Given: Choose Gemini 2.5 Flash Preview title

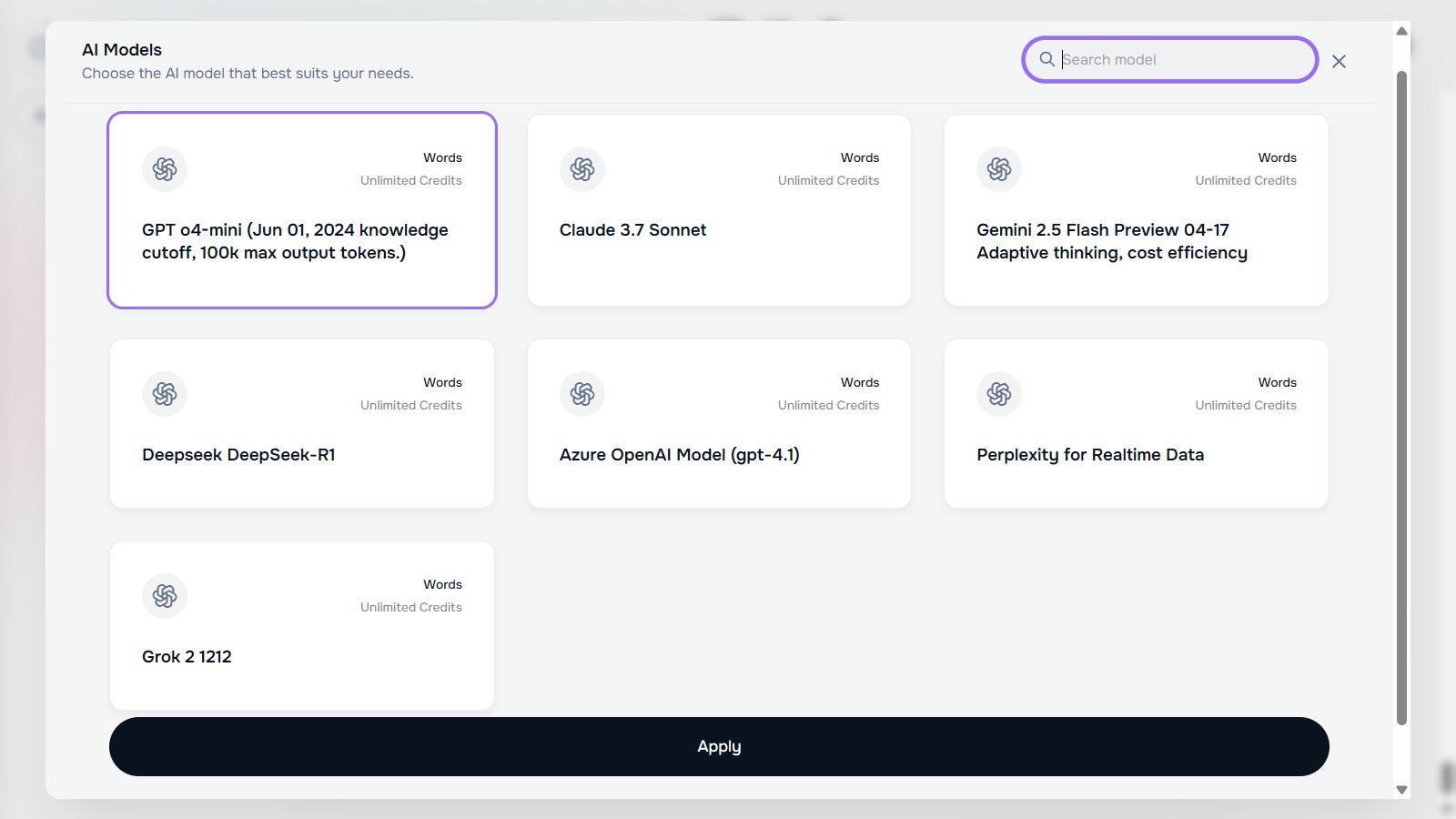Looking at the screenshot, I should (x=1112, y=241).
